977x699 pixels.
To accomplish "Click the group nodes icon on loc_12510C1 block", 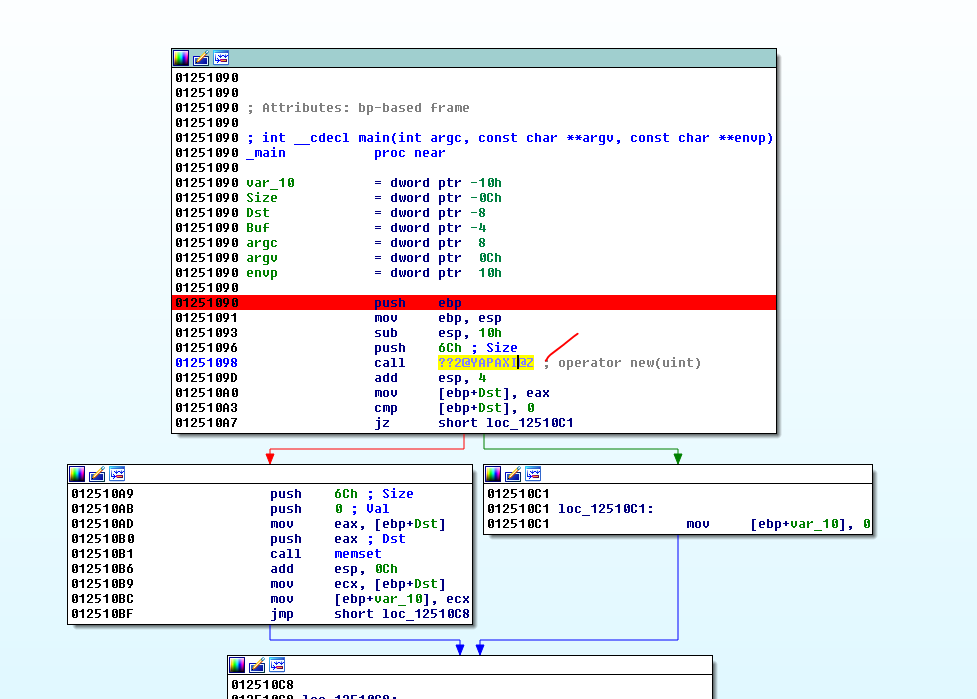I will coord(533,474).
